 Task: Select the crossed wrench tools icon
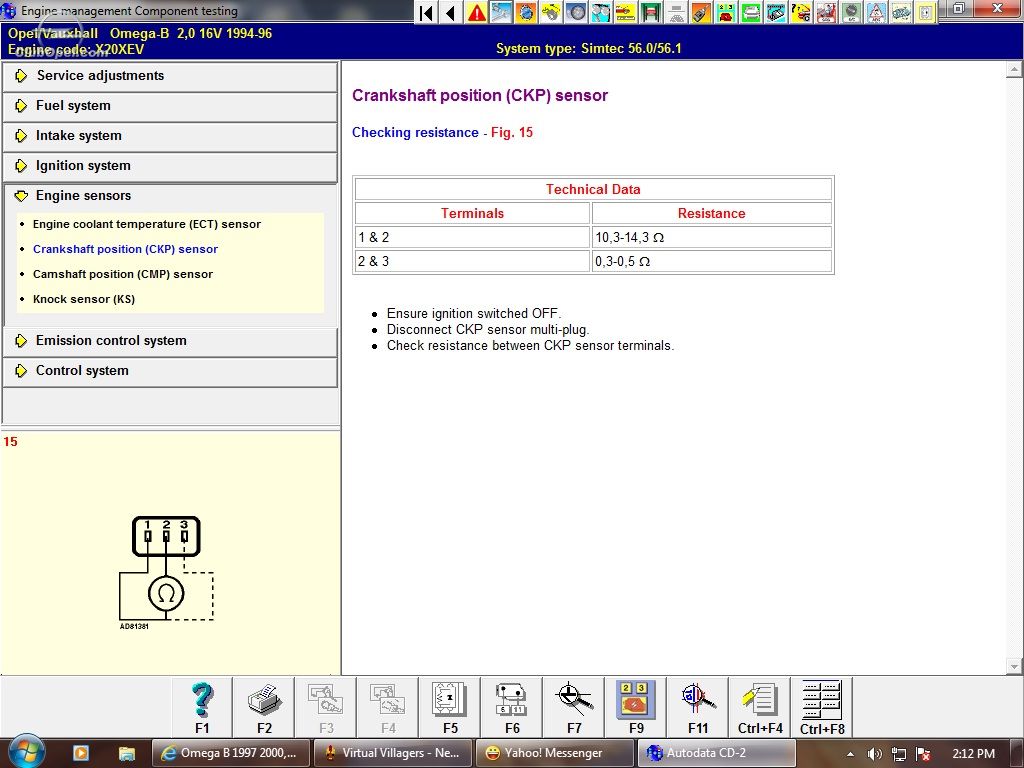pyautogui.click(x=502, y=12)
